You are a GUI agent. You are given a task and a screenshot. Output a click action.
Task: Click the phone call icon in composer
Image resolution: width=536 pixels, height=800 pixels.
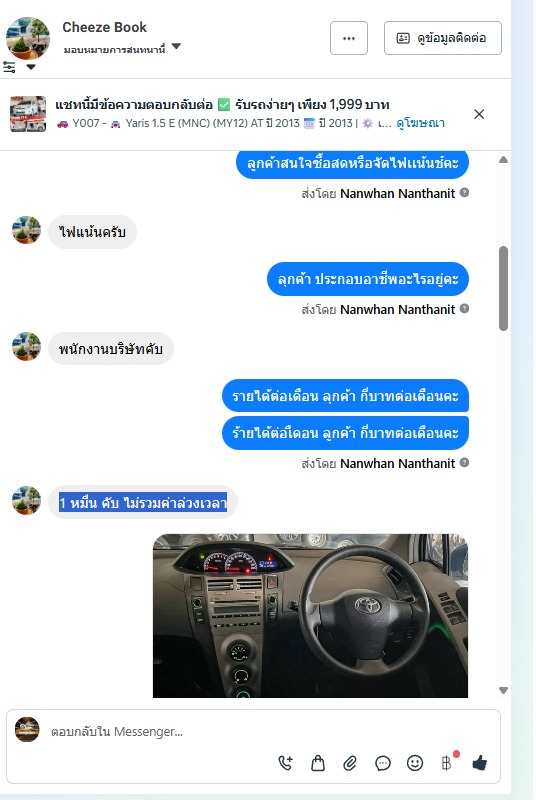[x=286, y=763]
